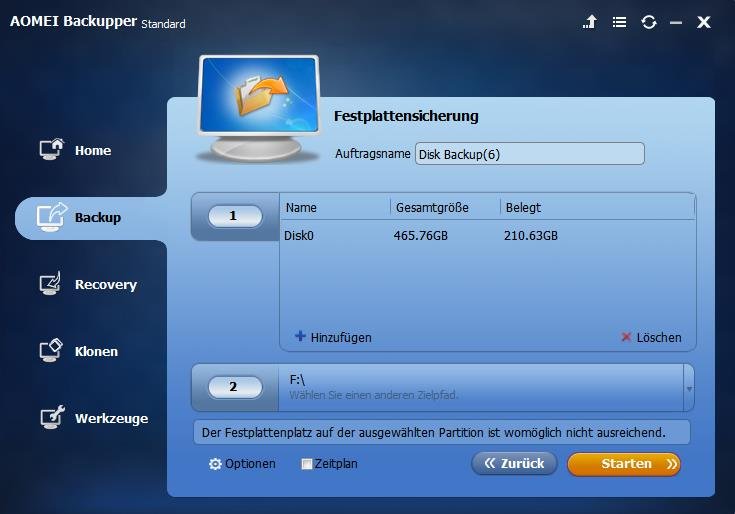
Task: Click the Backup sidebar icon
Action: tap(52, 216)
